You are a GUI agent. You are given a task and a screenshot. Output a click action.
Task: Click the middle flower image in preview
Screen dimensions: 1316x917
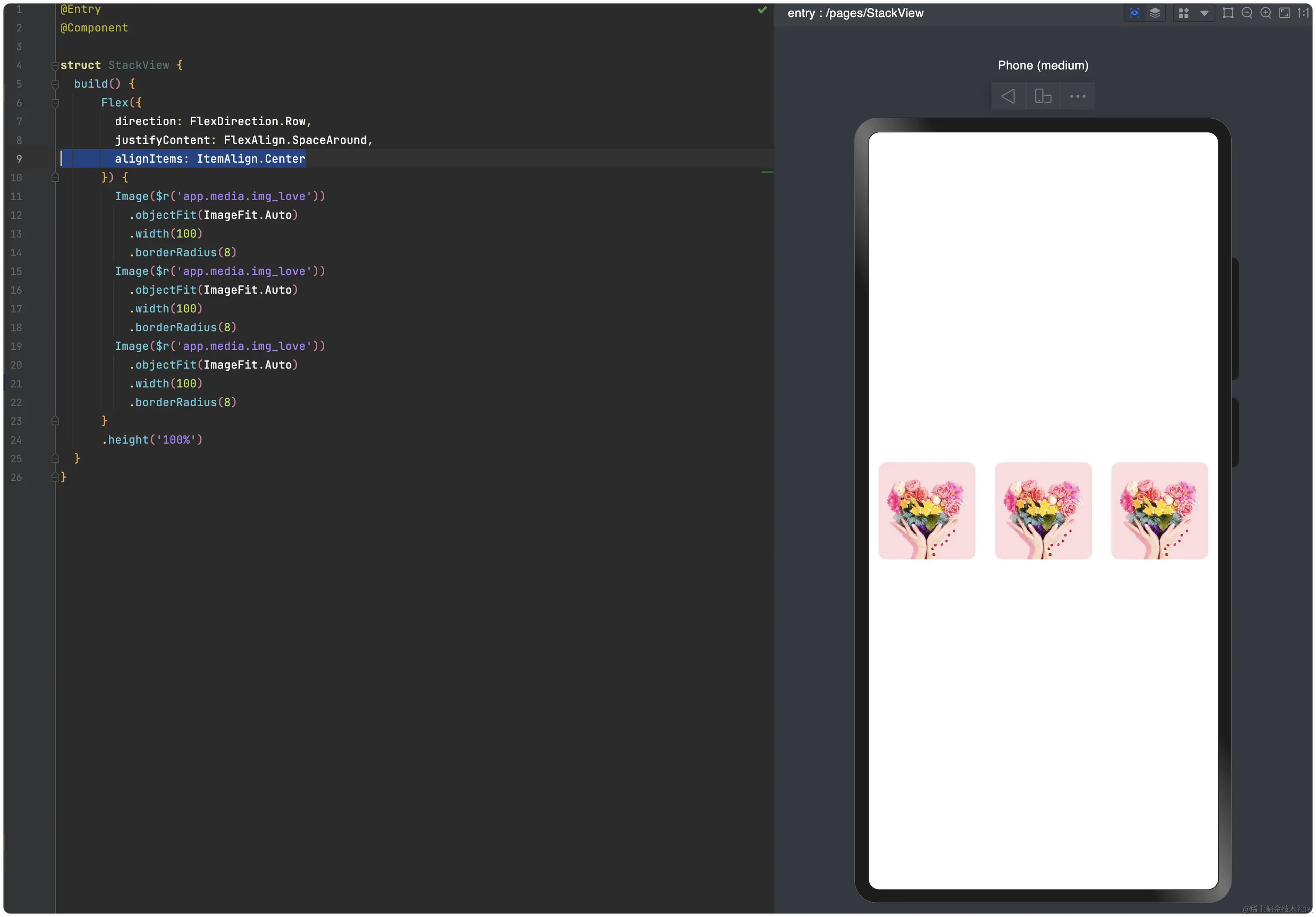point(1043,510)
